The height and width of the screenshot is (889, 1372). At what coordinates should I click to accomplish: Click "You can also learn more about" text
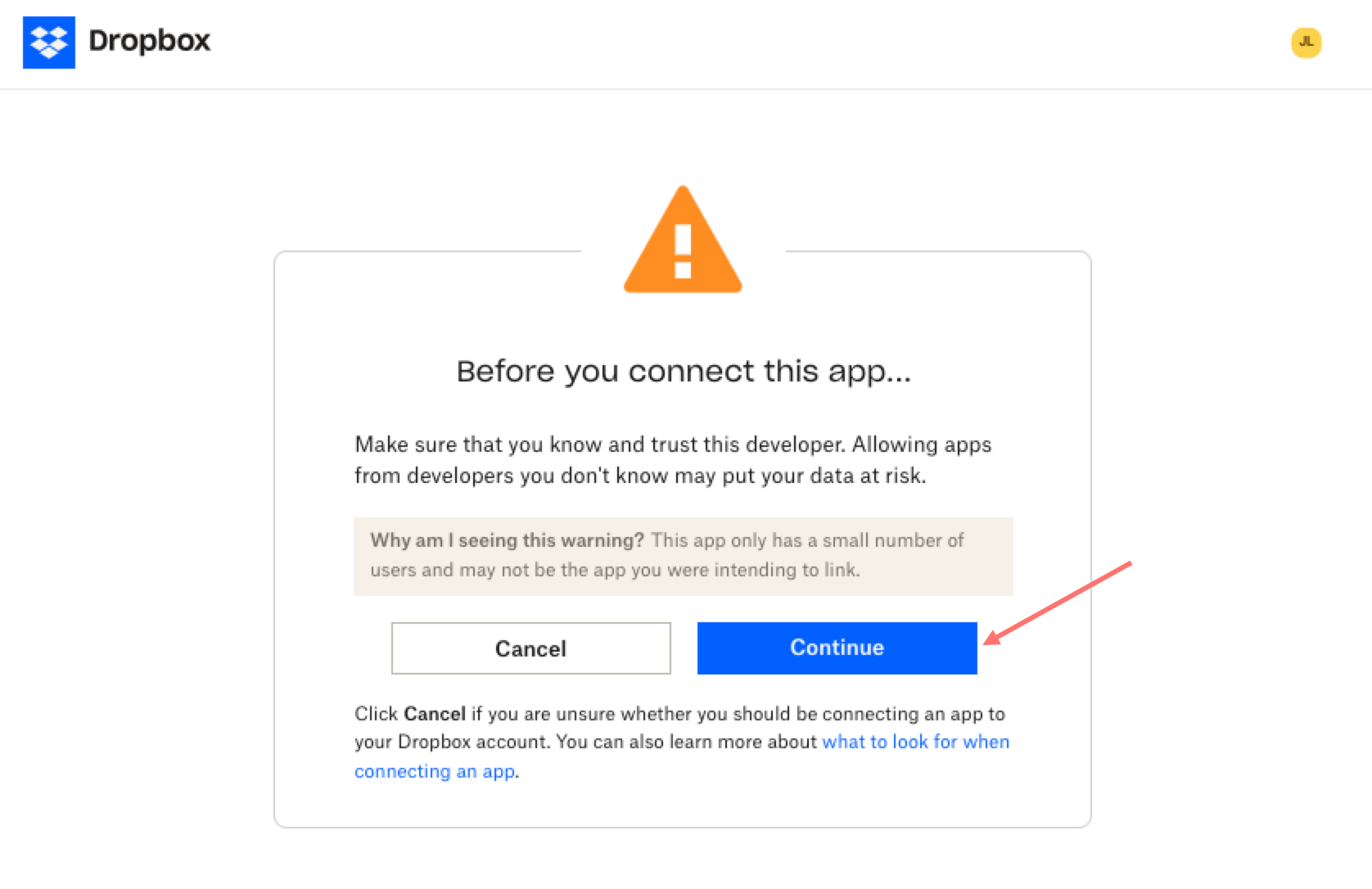tap(686, 742)
